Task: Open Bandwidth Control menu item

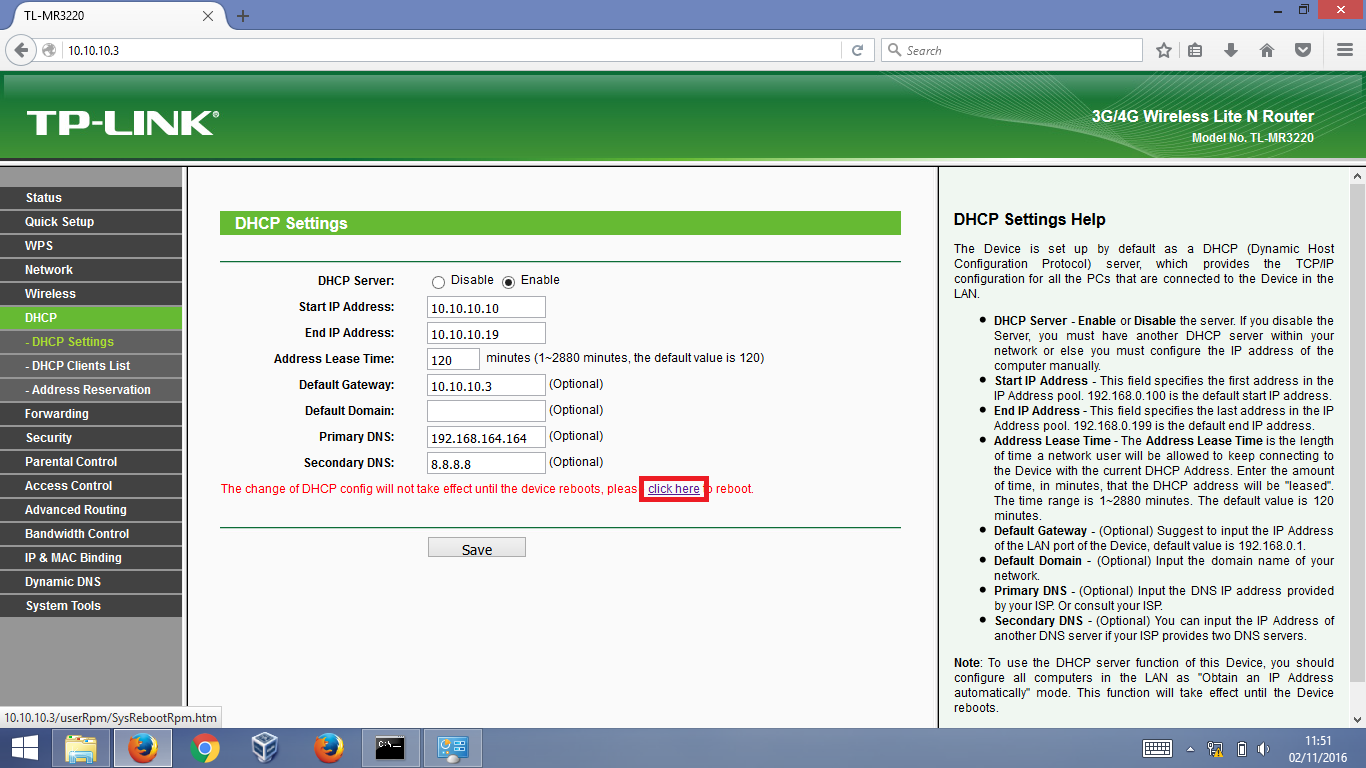Action: (x=91, y=534)
